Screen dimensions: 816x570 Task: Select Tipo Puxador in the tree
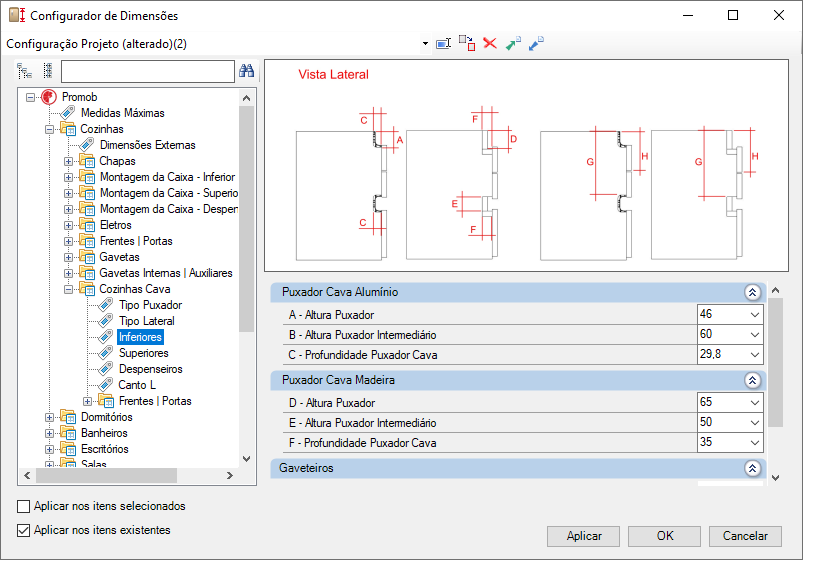(x=150, y=305)
